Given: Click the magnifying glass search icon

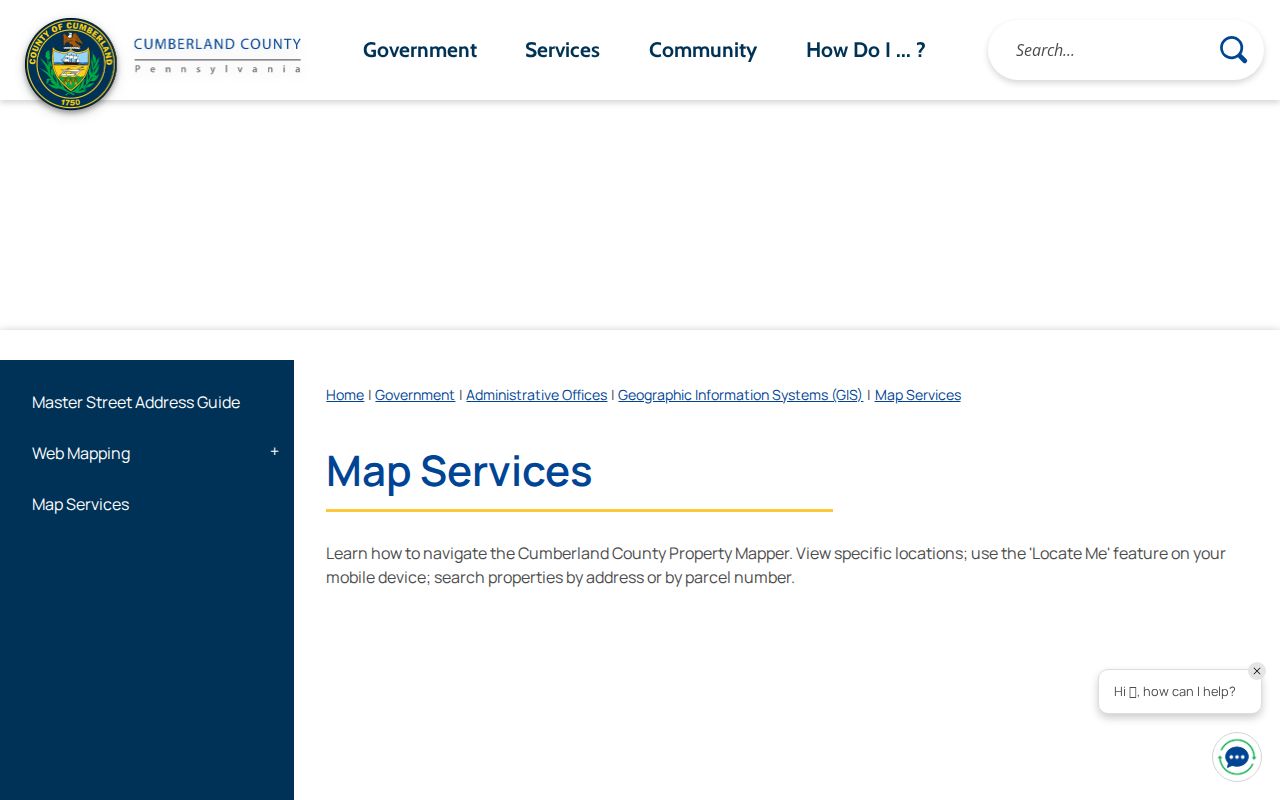Looking at the screenshot, I should tap(1233, 50).
